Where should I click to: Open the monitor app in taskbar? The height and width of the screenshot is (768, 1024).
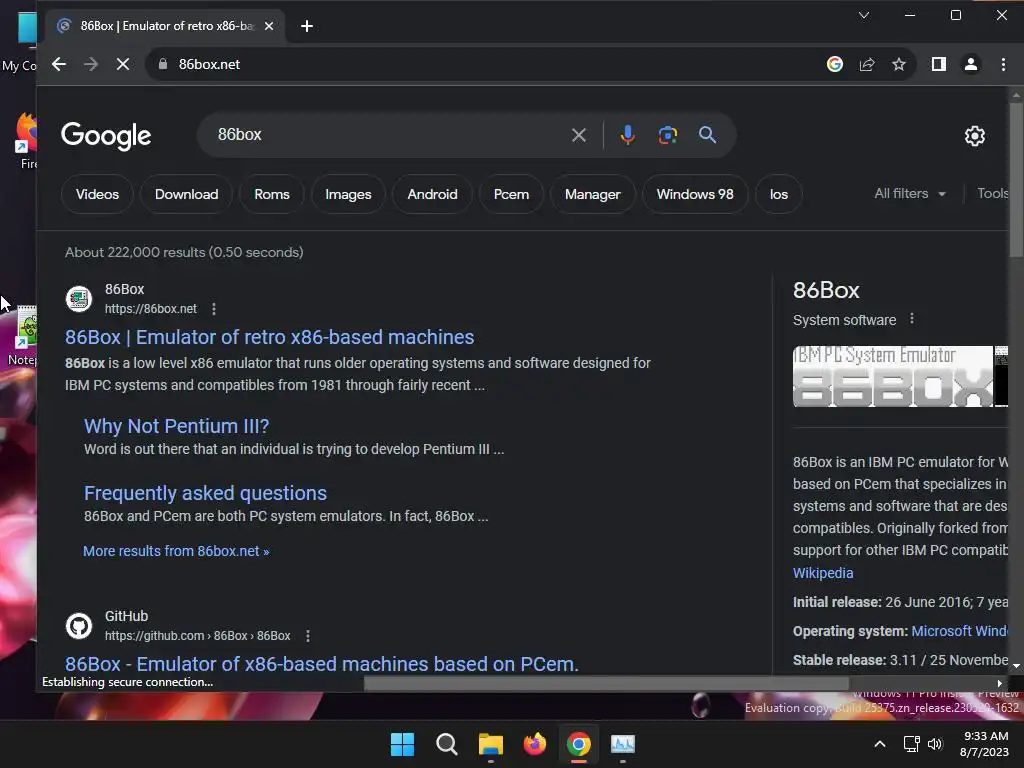click(622, 744)
